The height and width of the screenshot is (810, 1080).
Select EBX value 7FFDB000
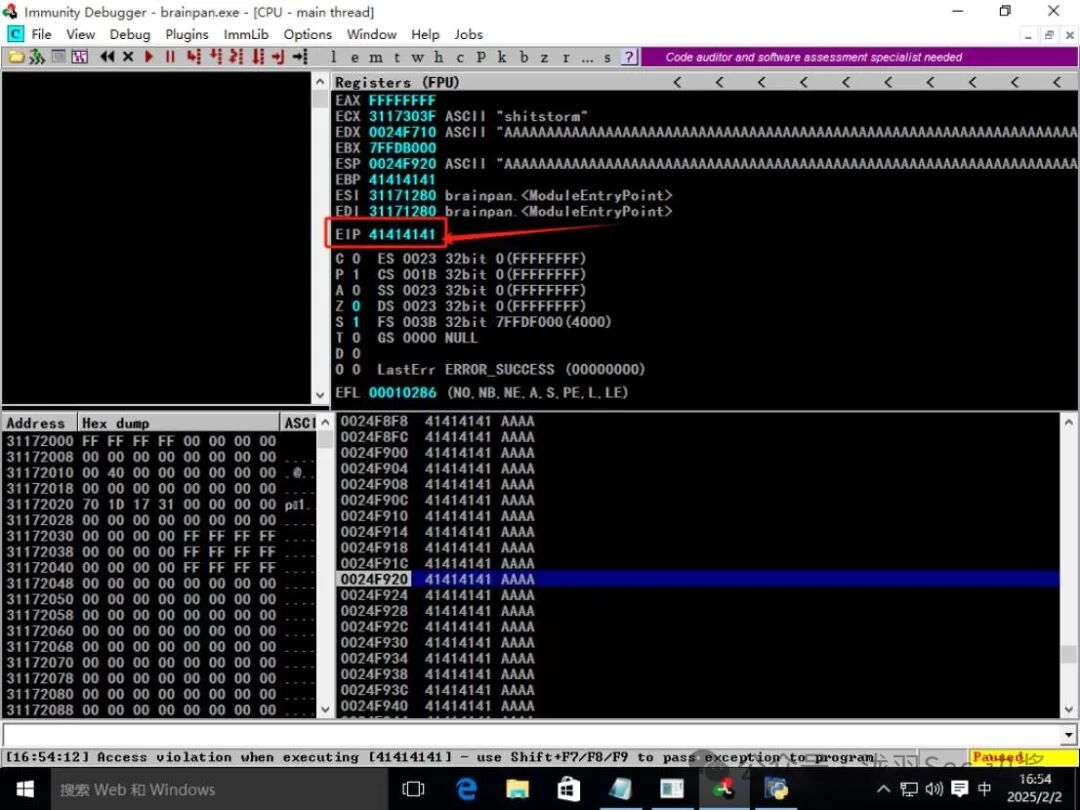coord(402,148)
